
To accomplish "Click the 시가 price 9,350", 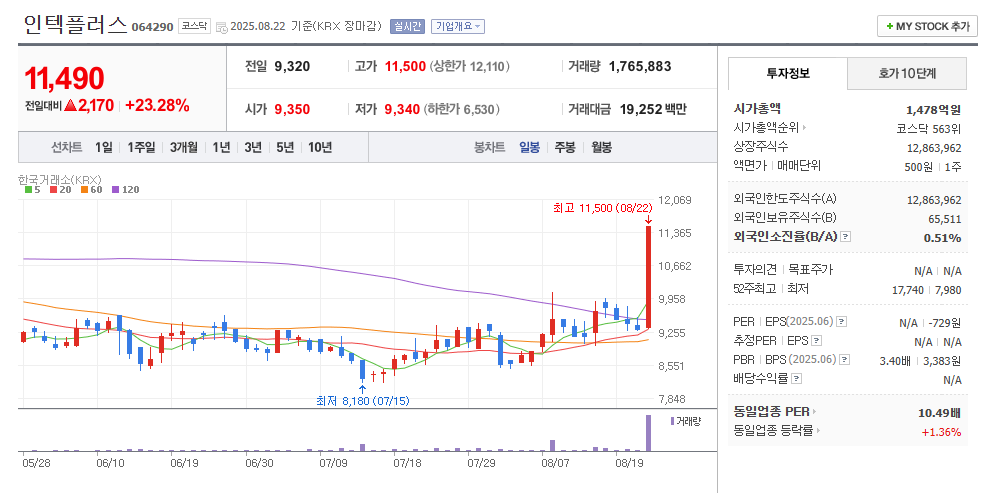I will [x=292, y=110].
